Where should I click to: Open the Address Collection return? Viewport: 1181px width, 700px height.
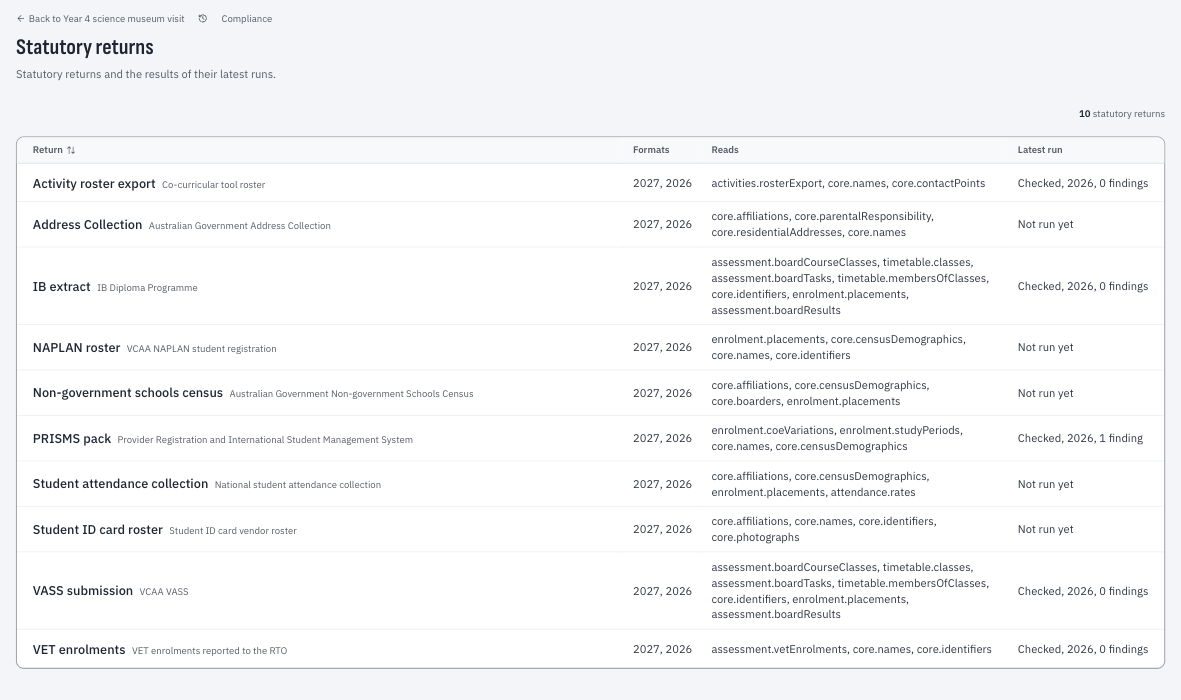87,225
